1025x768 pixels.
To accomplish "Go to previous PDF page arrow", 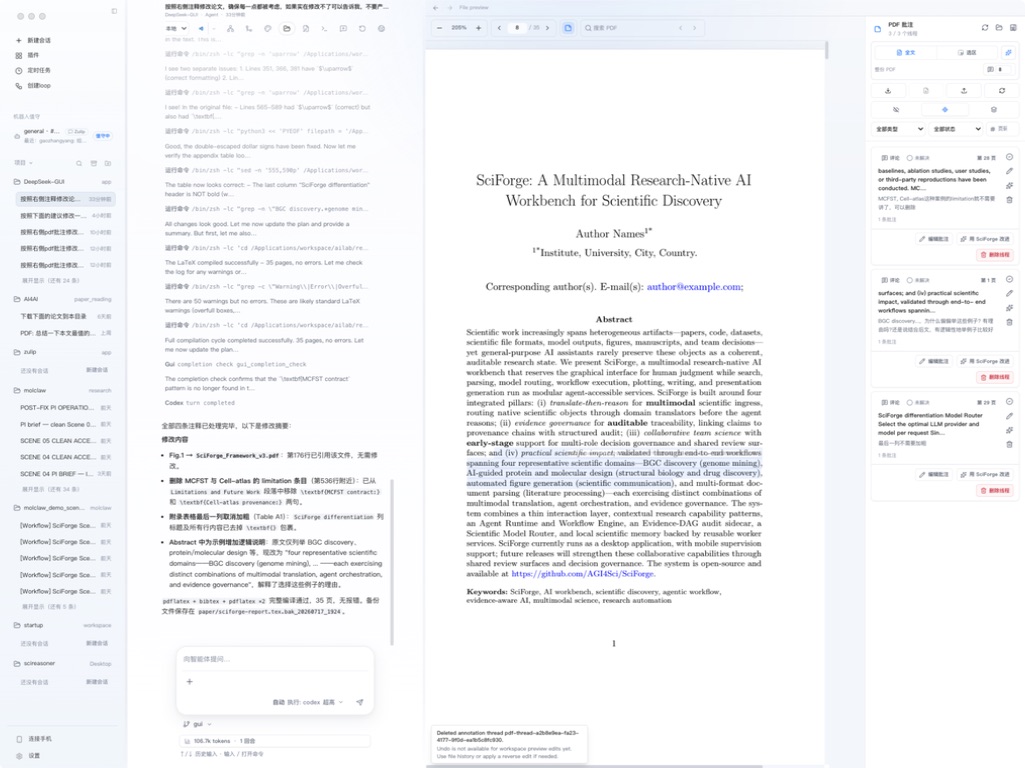I will coord(499,28).
